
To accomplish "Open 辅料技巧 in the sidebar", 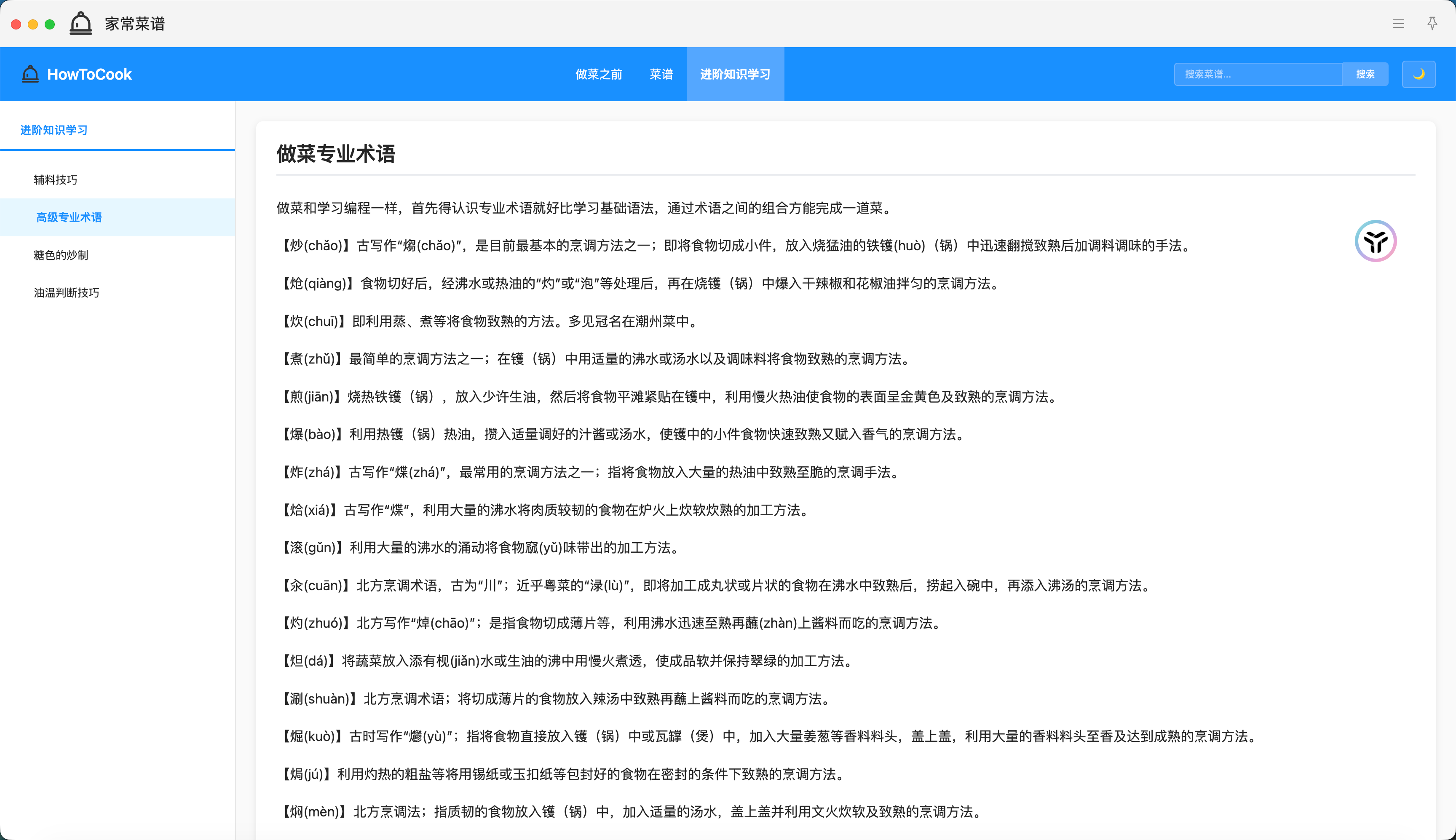I will coord(55,180).
